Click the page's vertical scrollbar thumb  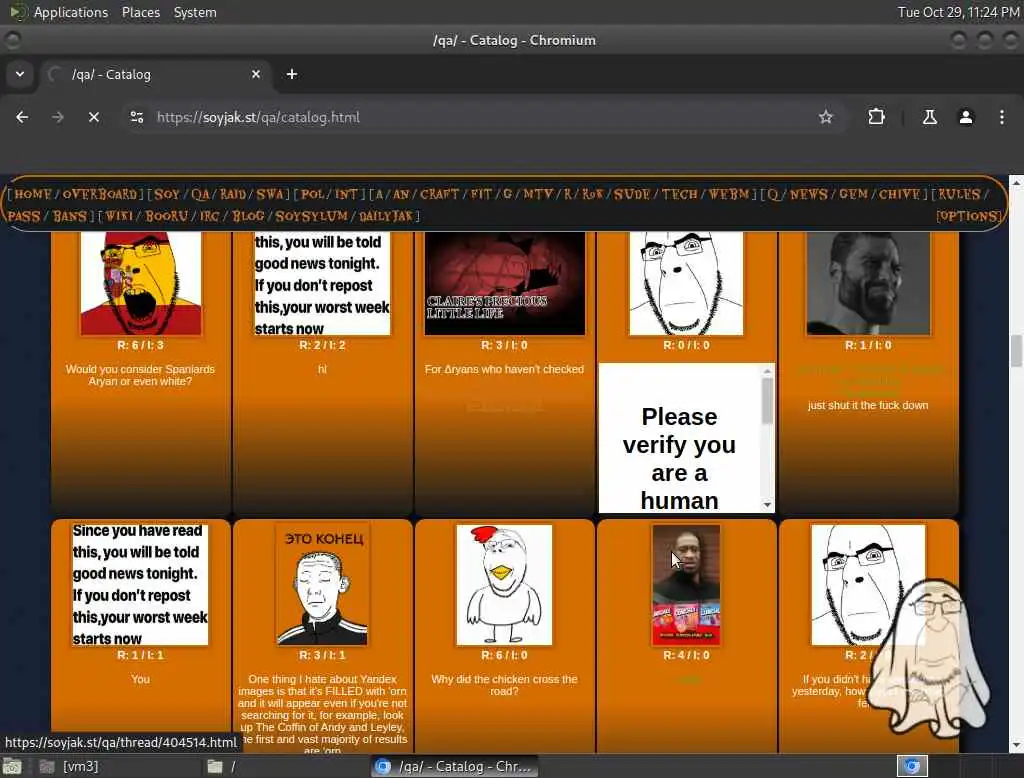click(1016, 351)
